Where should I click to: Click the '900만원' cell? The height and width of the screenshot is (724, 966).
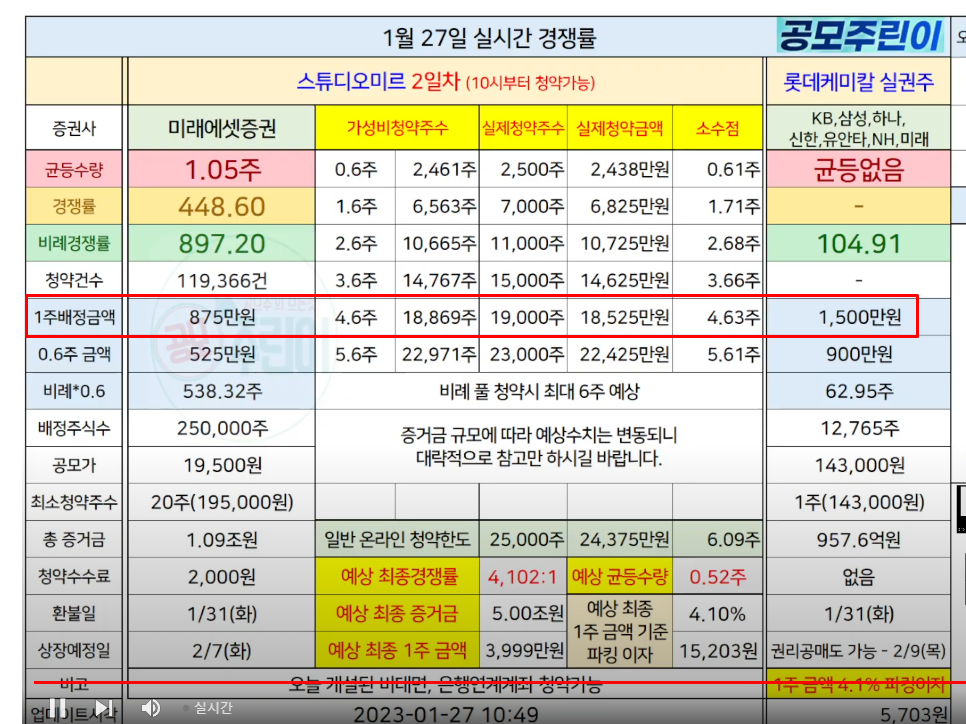(x=859, y=354)
